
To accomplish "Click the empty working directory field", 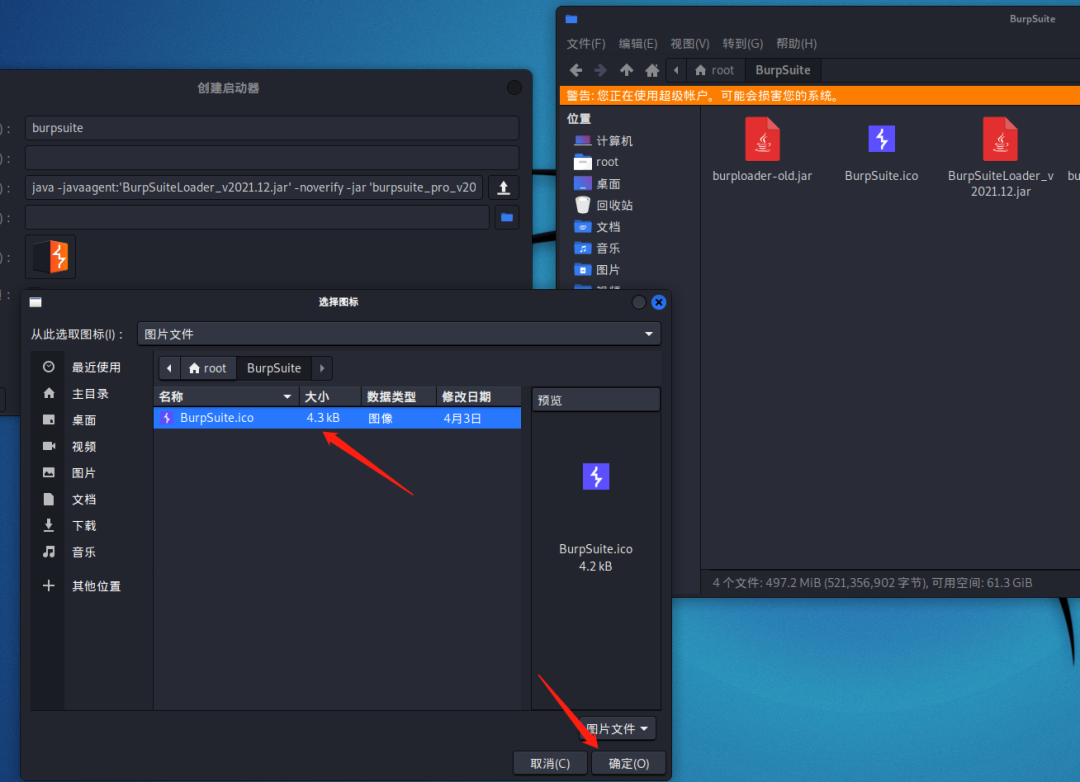I will 257,218.
